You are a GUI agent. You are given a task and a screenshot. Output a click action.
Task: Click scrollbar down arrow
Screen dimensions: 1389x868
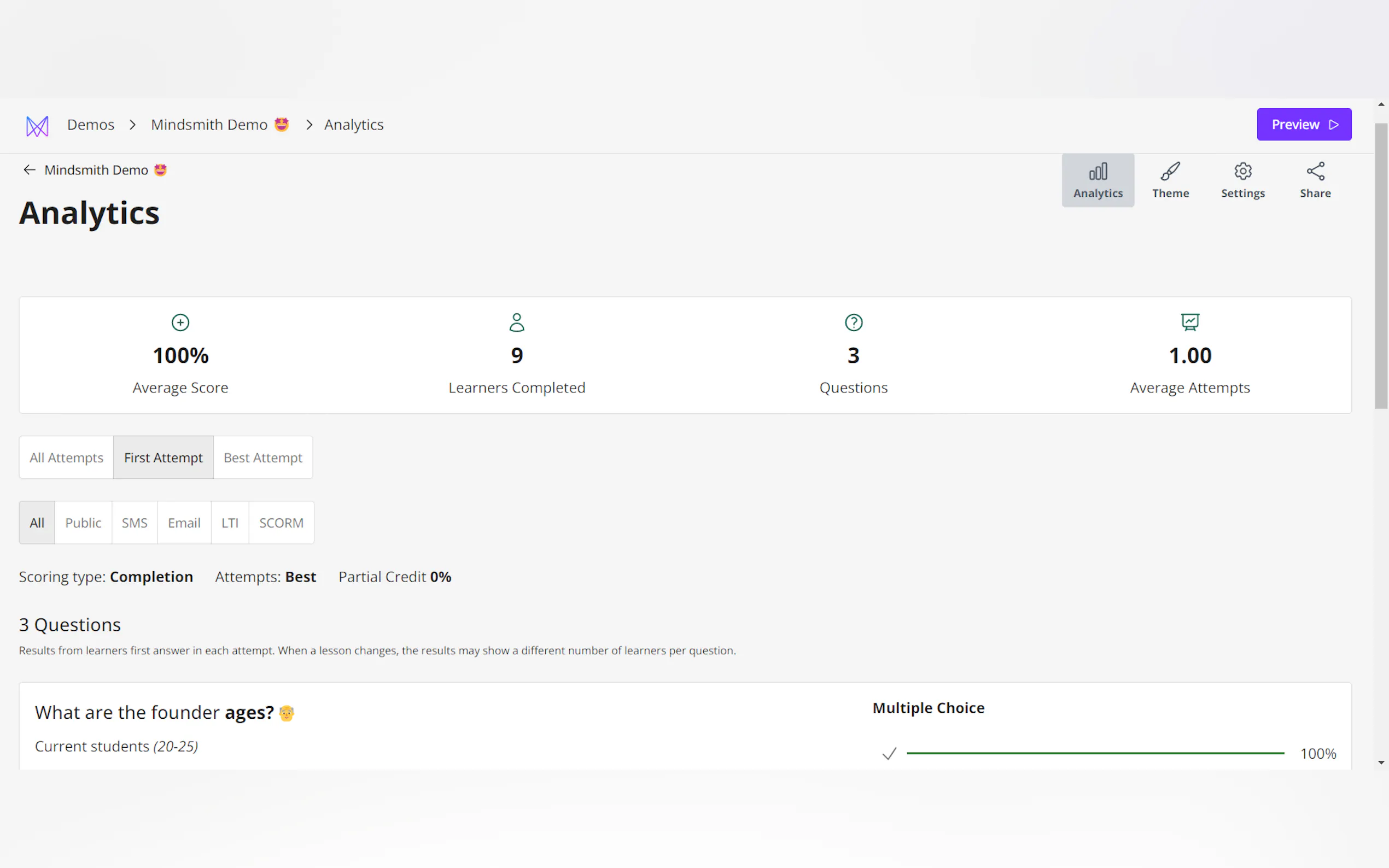1381,763
